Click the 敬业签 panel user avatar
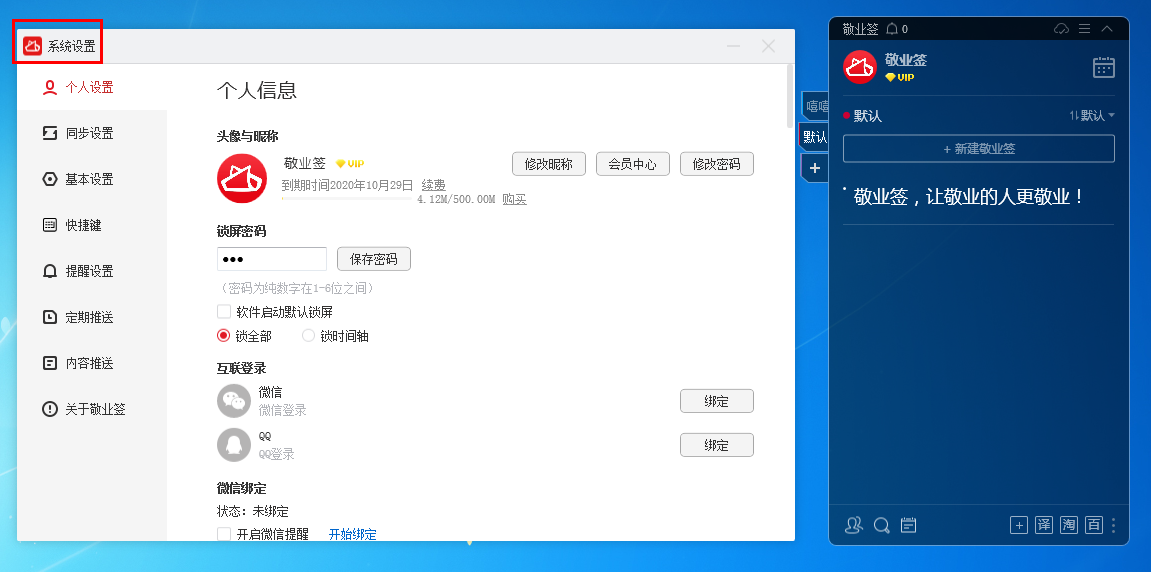The width and height of the screenshot is (1151, 572). pyautogui.click(x=860, y=67)
